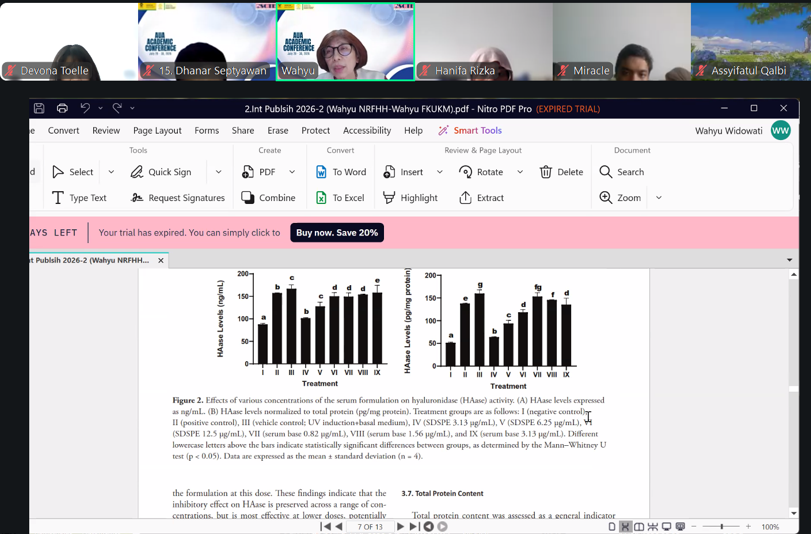Expand the Rotate dropdown arrow
811x534 pixels.
[520, 172]
